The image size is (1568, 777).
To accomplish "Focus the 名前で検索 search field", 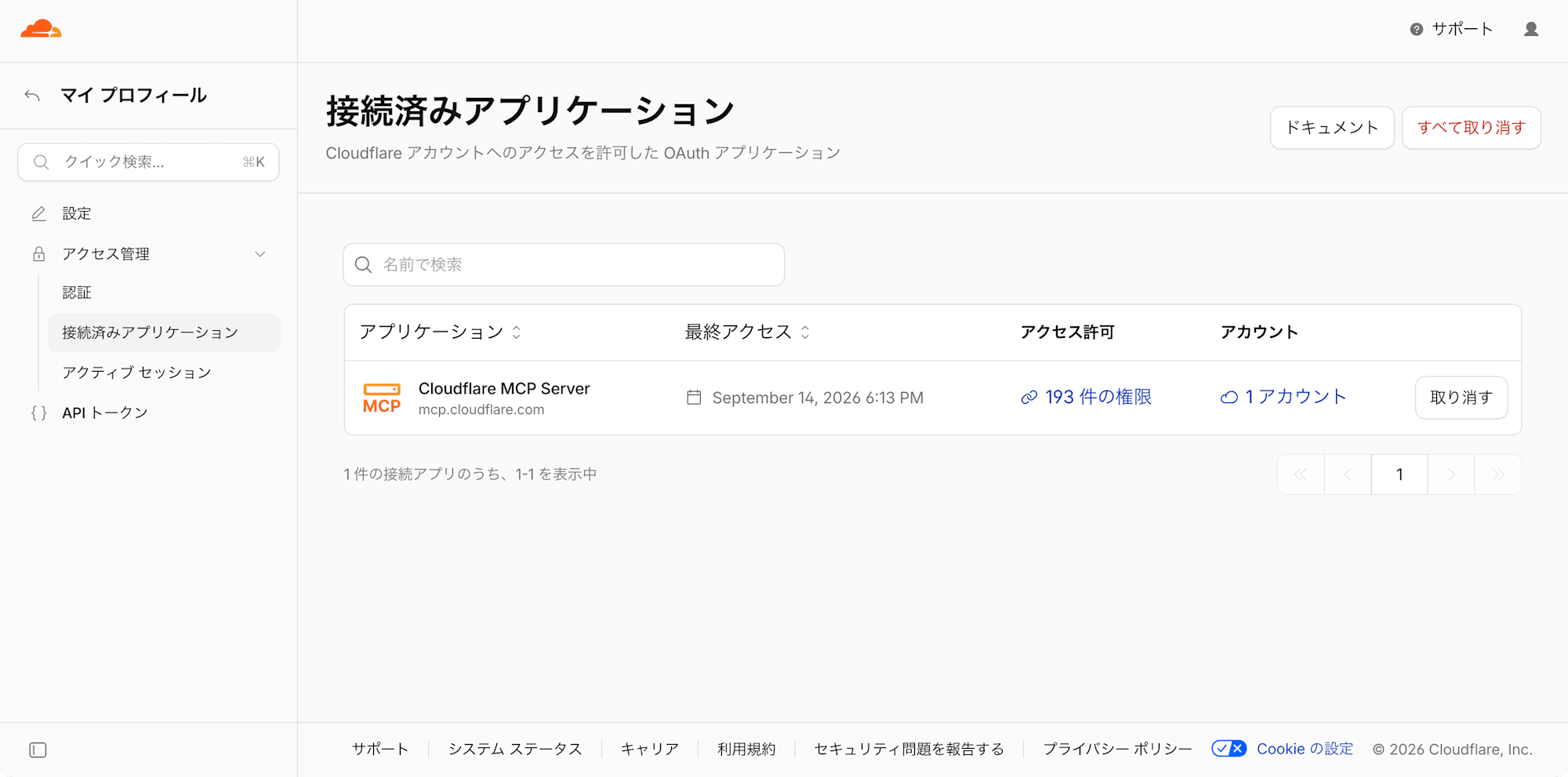I will pyautogui.click(x=564, y=265).
